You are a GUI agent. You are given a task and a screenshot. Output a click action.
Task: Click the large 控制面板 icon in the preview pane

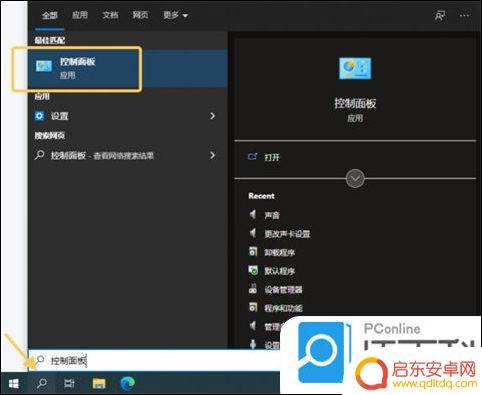tap(355, 68)
